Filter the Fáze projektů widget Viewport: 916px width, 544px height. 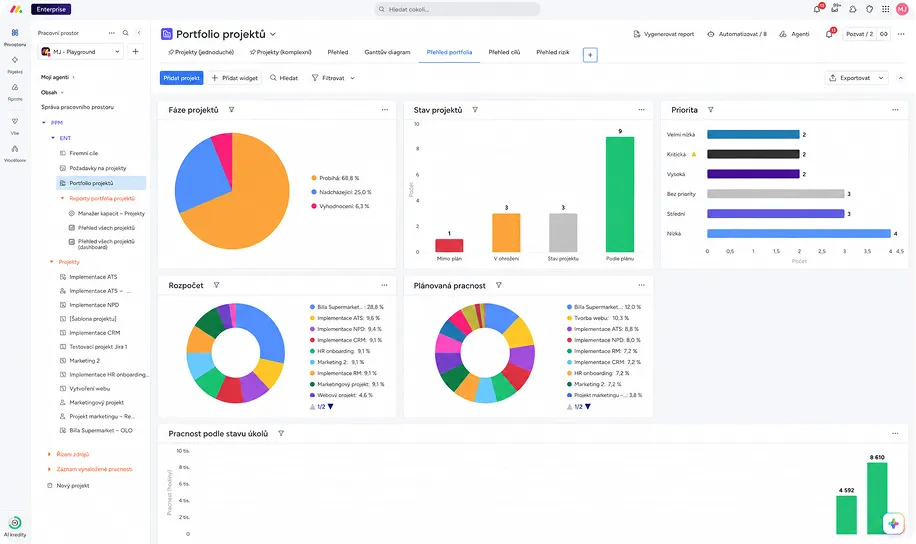(231, 110)
